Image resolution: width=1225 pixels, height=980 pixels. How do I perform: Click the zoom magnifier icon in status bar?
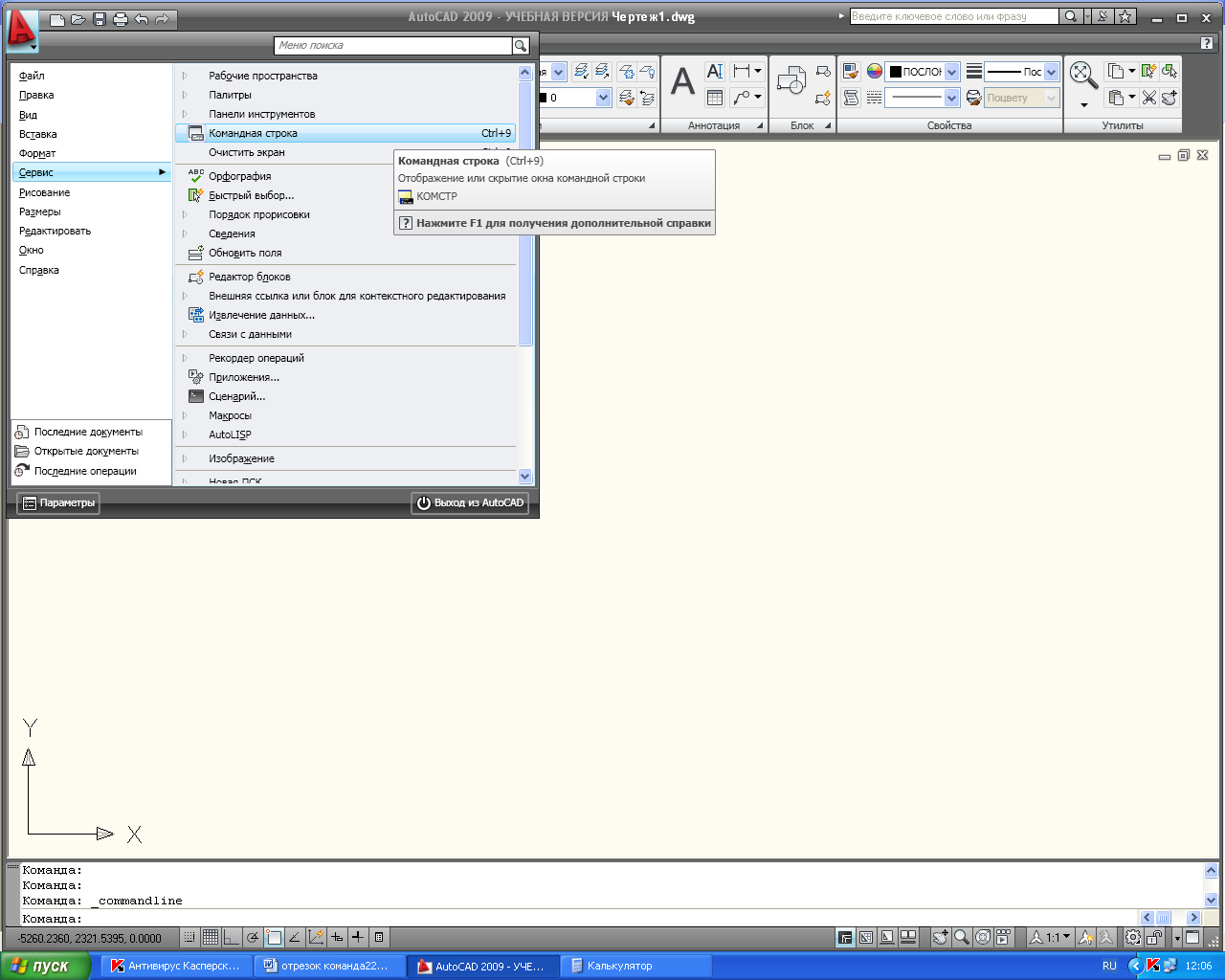[962, 938]
